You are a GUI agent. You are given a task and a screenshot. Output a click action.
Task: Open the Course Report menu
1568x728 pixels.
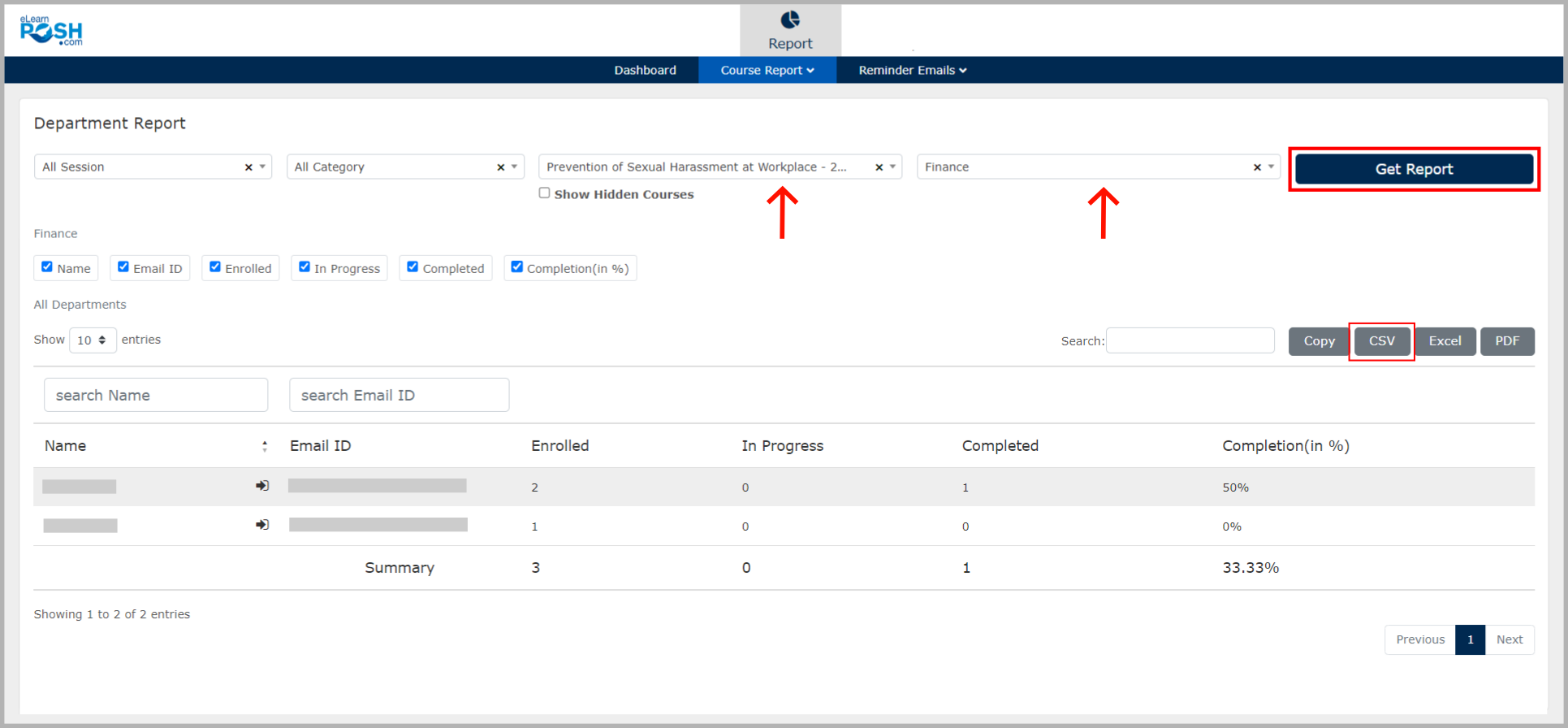click(x=767, y=71)
